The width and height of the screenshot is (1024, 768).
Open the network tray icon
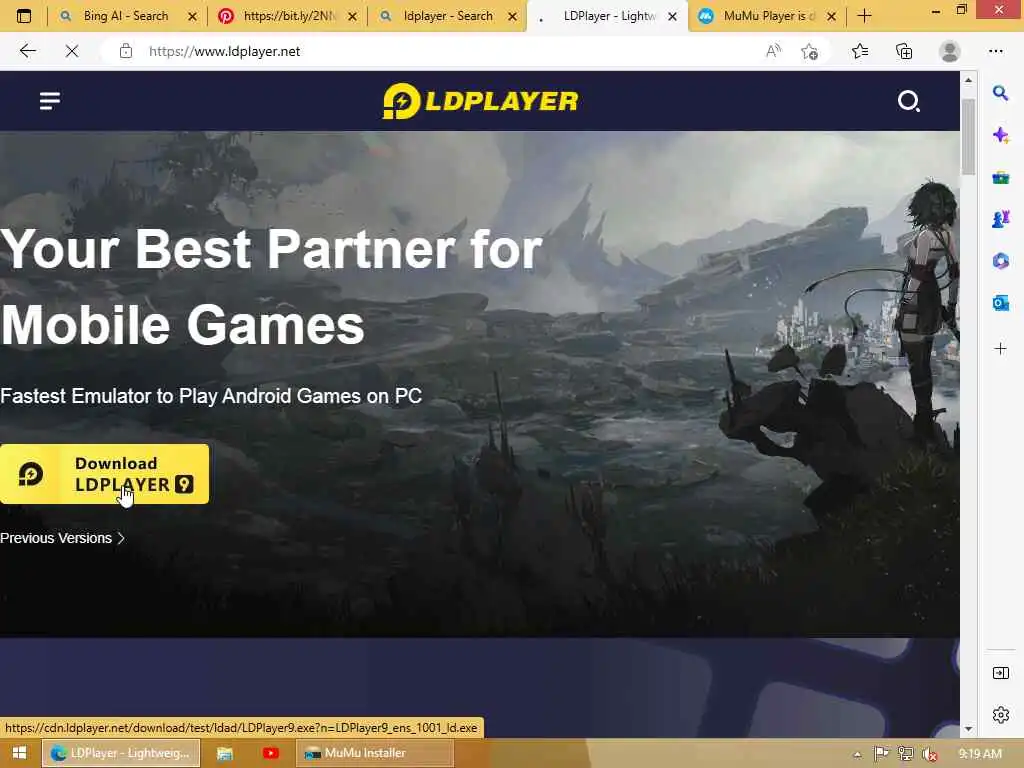pyautogui.click(x=905, y=754)
